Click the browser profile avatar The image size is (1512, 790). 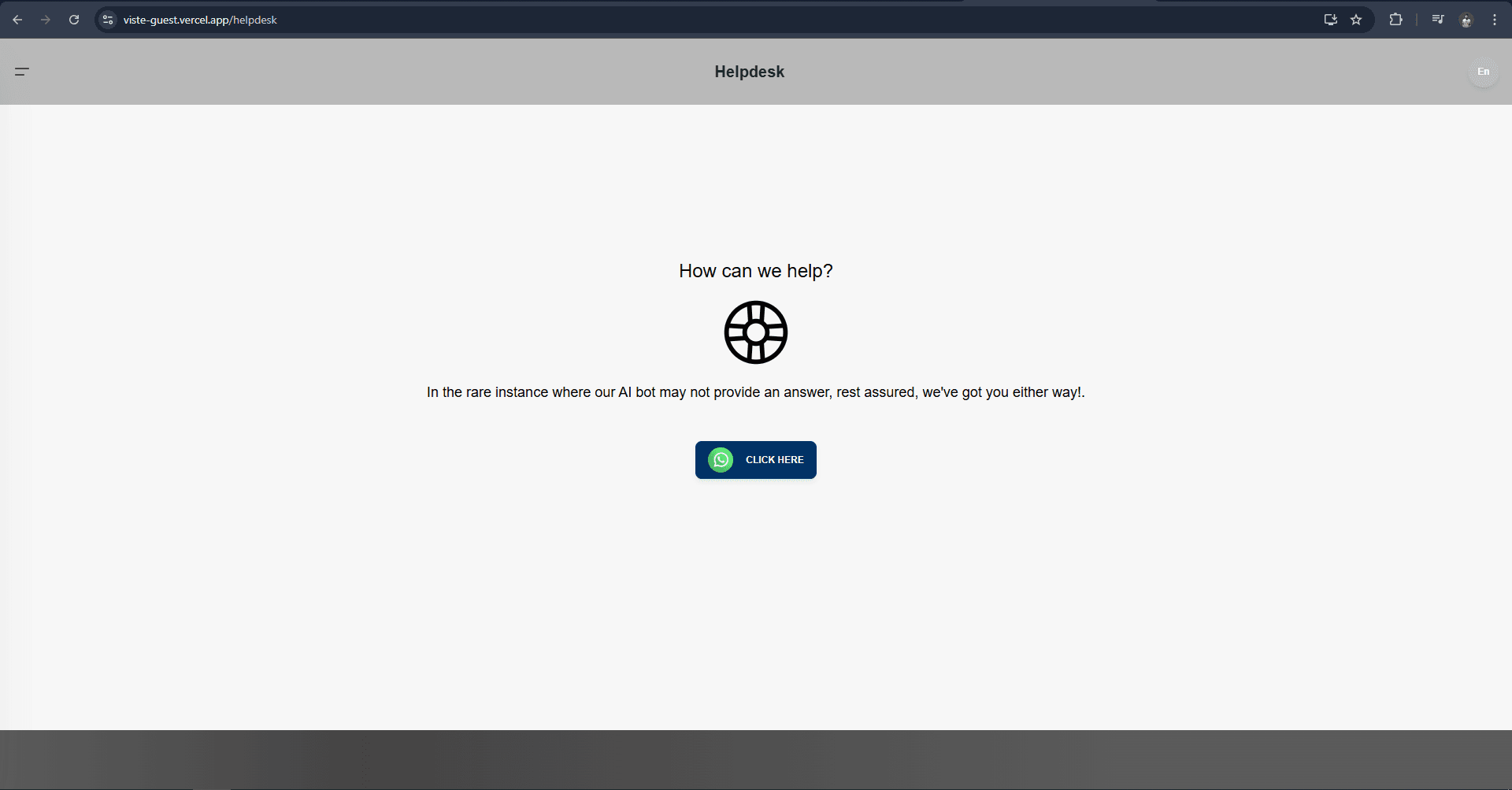coord(1466,20)
